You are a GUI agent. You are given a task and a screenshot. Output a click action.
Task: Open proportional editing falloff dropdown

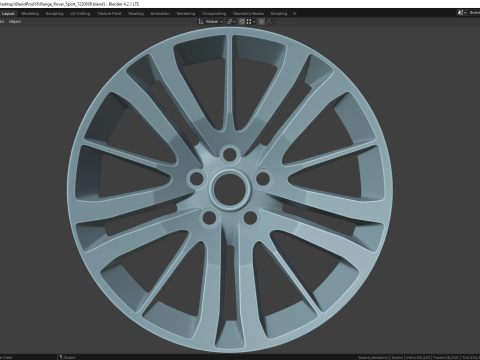pyautogui.click(x=270, y=22)
